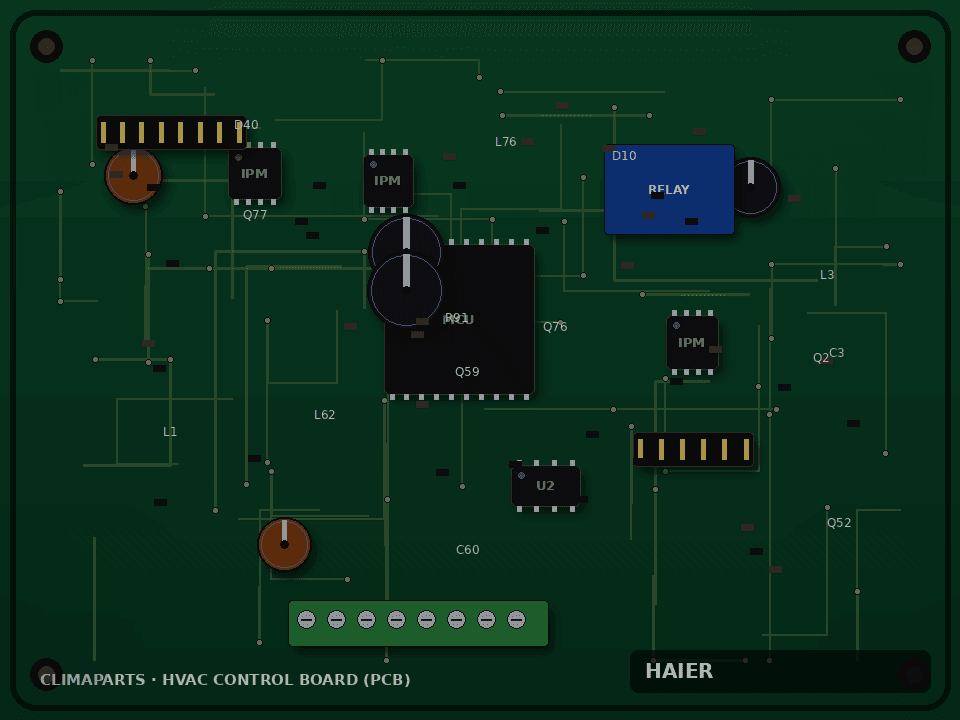Click the D40 designator label
This screenshot has height=720, width=960.
(246, 125)
